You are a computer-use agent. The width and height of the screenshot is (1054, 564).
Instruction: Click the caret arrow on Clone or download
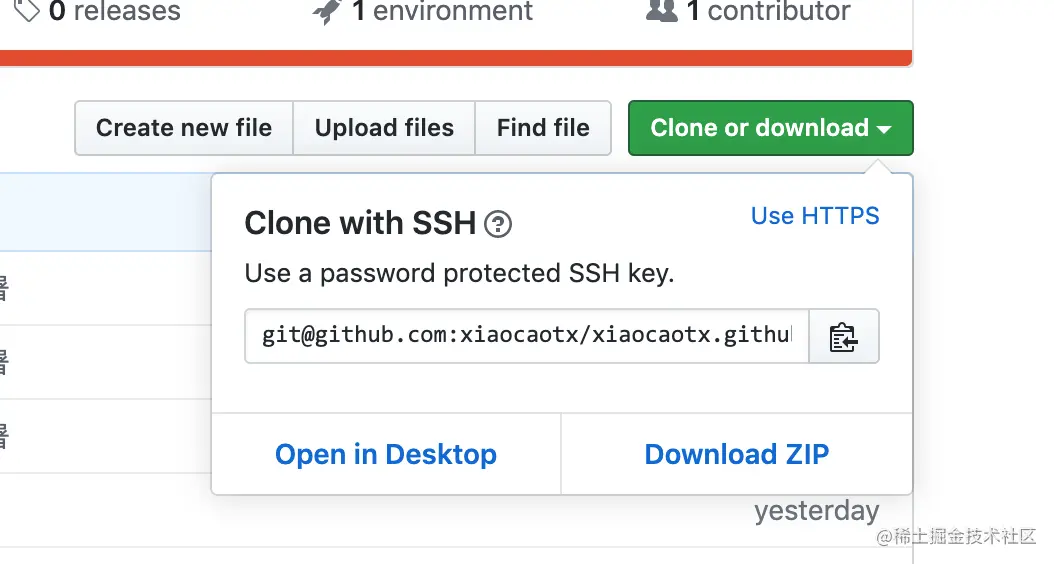click(x=884, y=129)
